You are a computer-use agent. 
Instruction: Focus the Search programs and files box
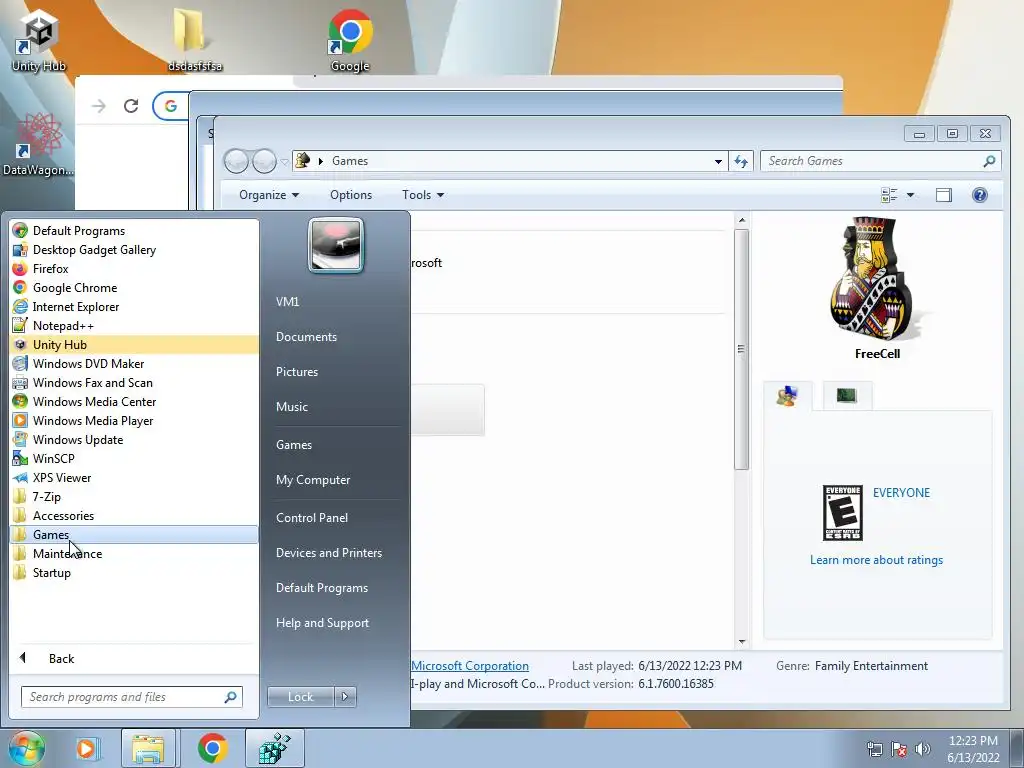coord(131,697)
